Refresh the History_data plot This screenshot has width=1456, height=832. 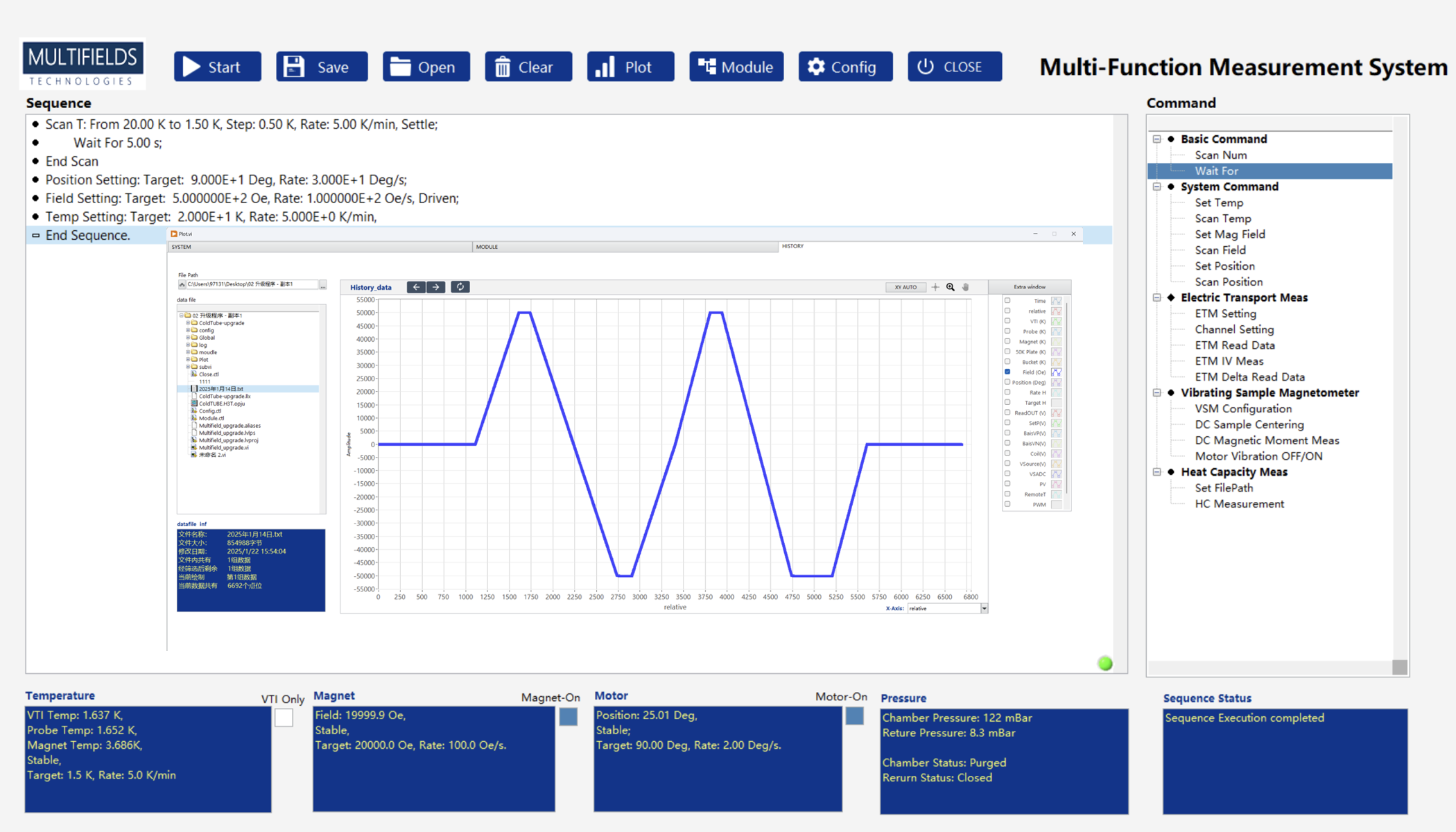(460, 287)
